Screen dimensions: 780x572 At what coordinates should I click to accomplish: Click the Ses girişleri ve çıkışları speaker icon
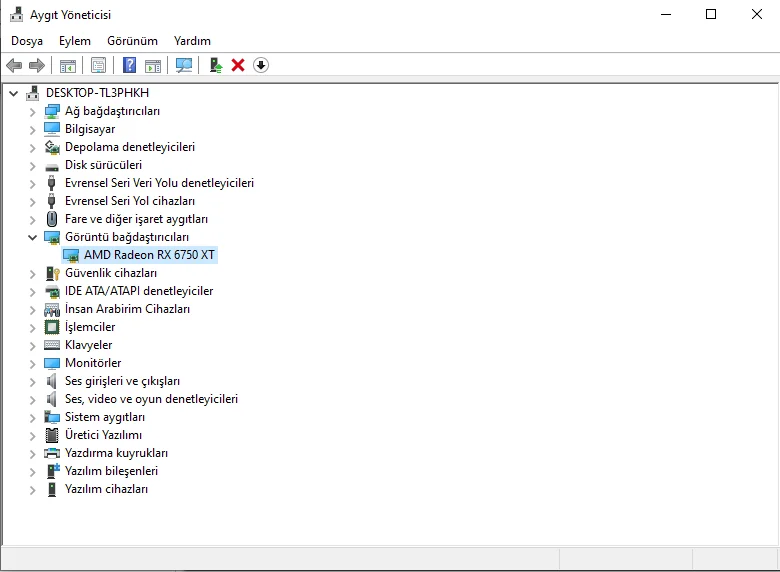pyautogui.click(x=51, y=381)
